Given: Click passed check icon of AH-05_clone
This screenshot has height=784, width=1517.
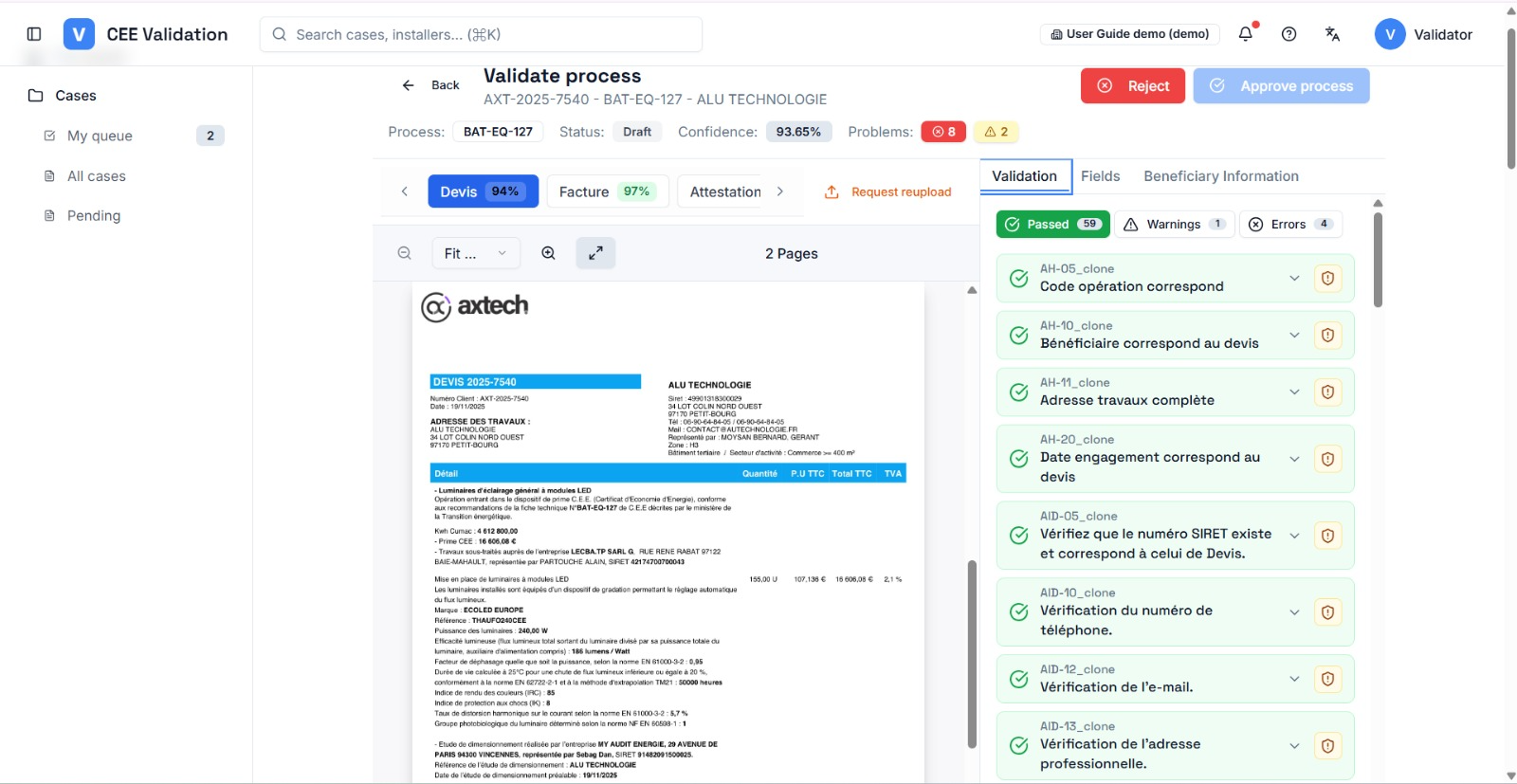Looking at the screenshot, I should click(1019, 279).
